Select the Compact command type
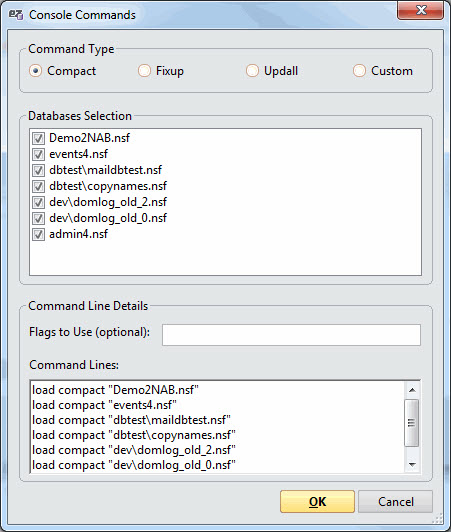 [x=36, y=71]
